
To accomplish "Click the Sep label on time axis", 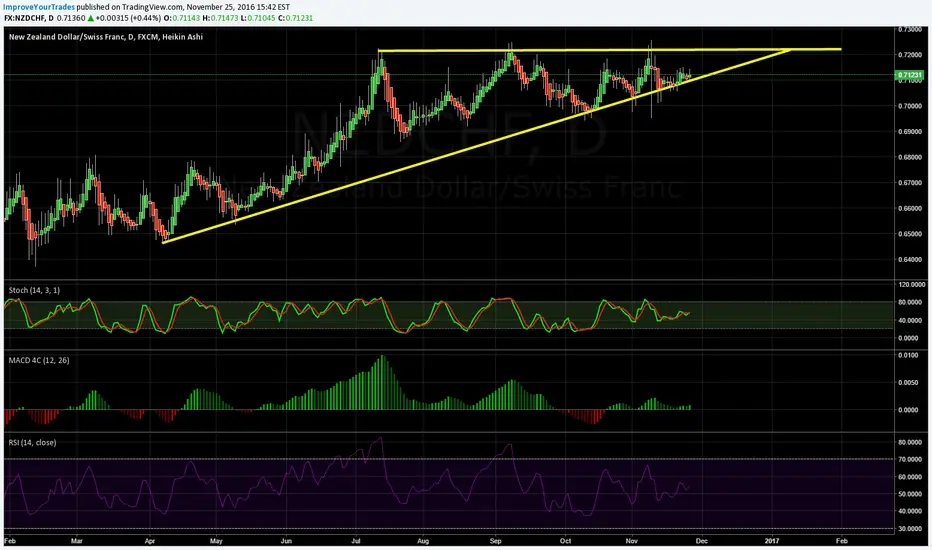I will coord(496,541).
